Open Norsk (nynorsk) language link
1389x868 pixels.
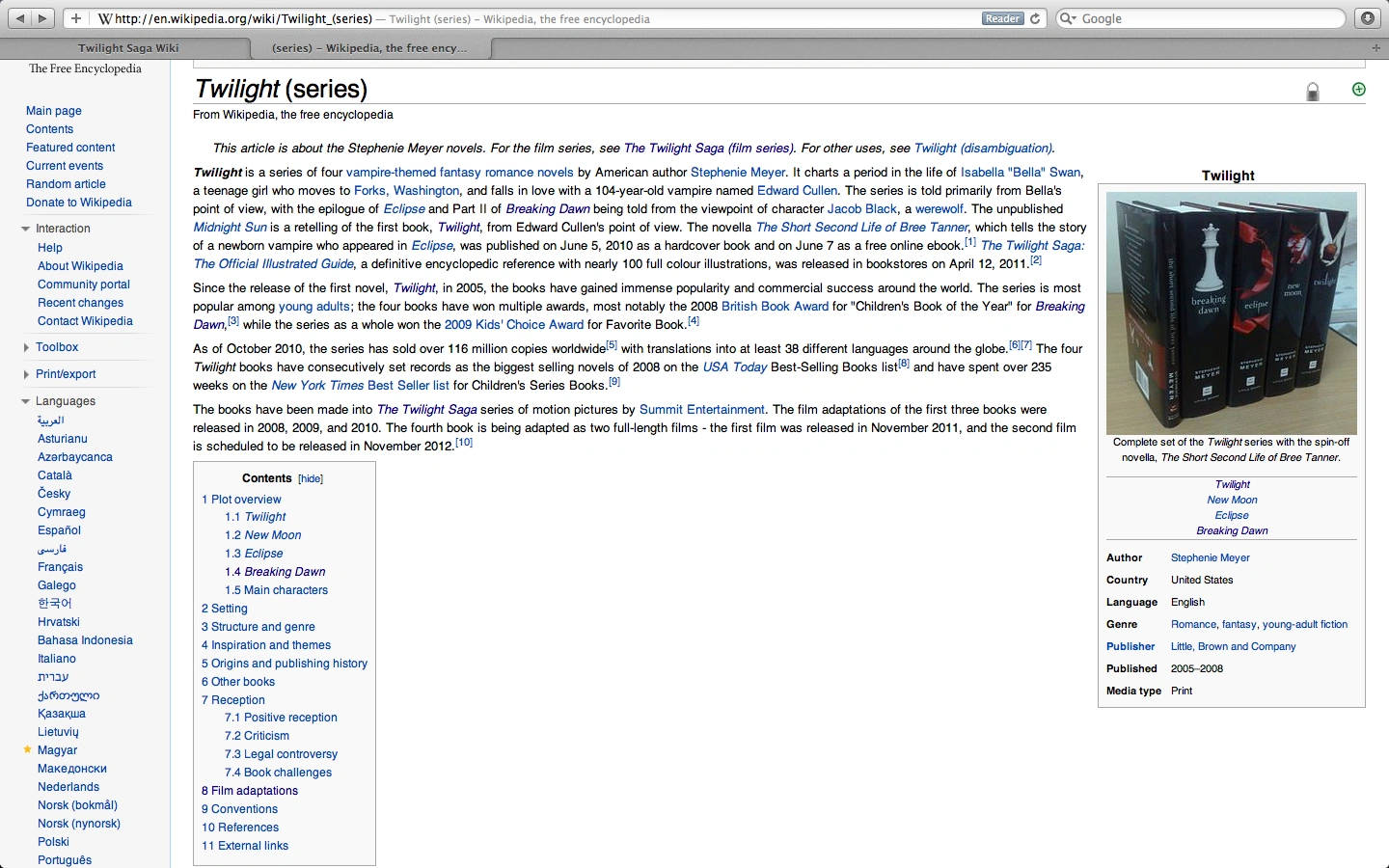[79, 824]
